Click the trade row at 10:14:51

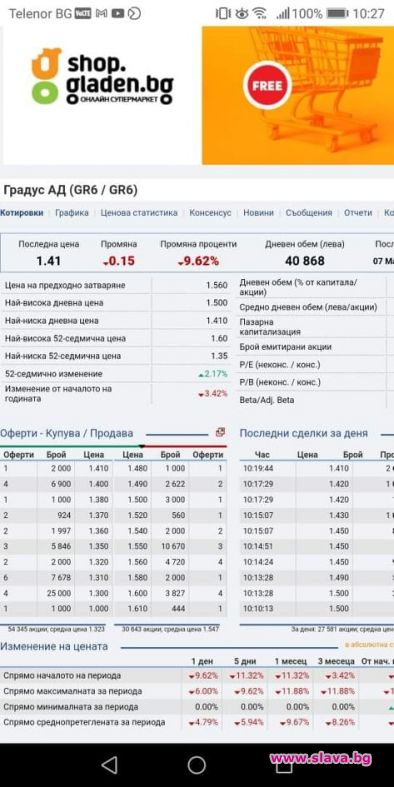coord(317,546)
